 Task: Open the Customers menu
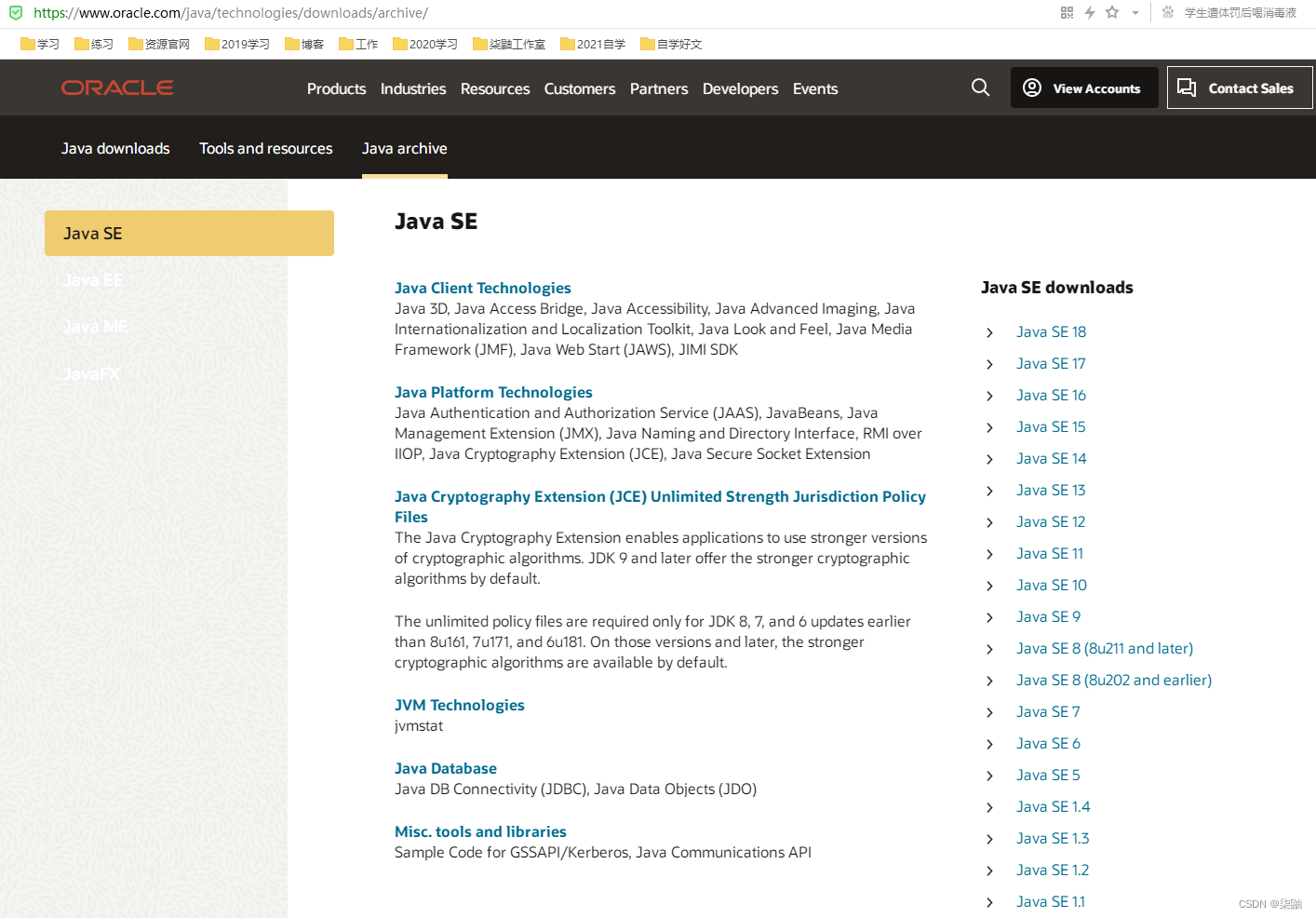580,88
